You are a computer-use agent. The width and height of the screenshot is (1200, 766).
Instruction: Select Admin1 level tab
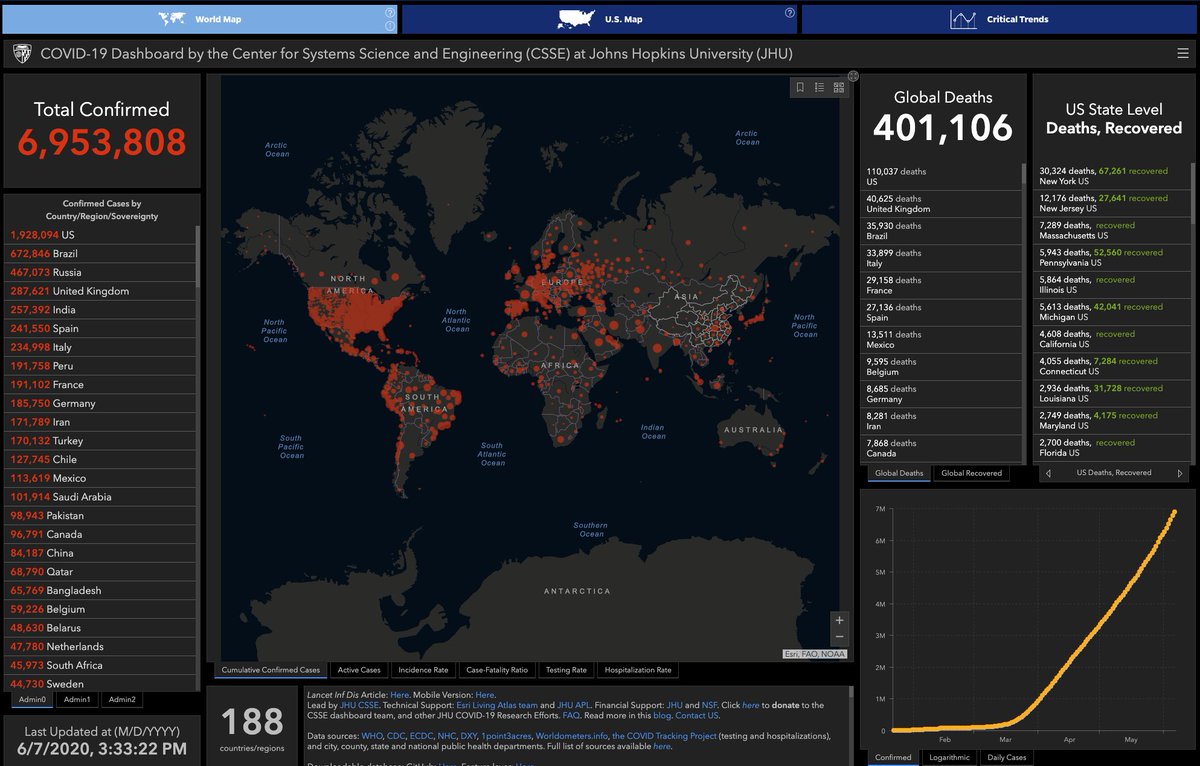(77, 699)
